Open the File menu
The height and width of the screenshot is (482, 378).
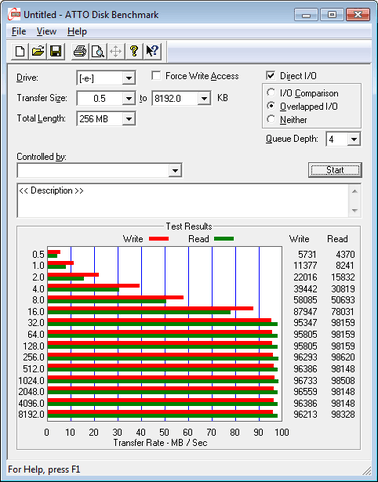[19, 32]
